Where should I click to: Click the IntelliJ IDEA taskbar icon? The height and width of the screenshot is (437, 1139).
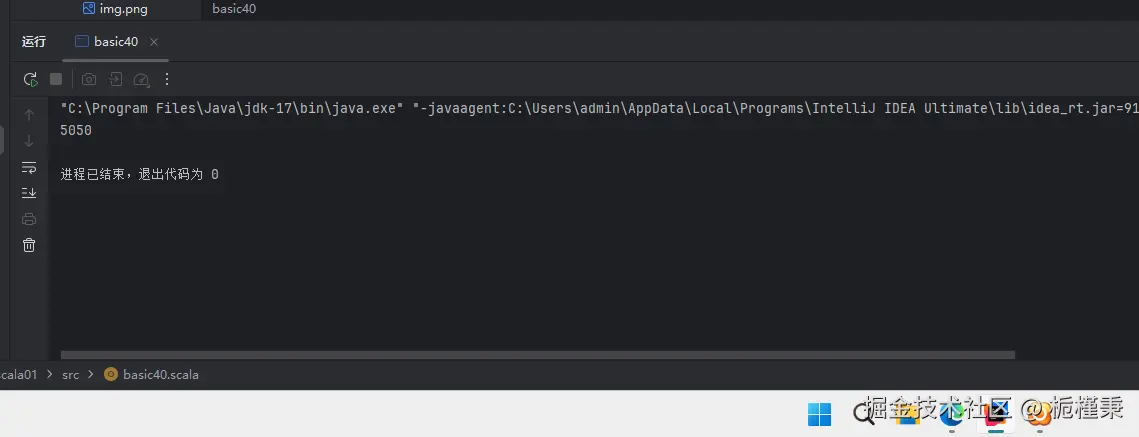click(x=995, y=414)
